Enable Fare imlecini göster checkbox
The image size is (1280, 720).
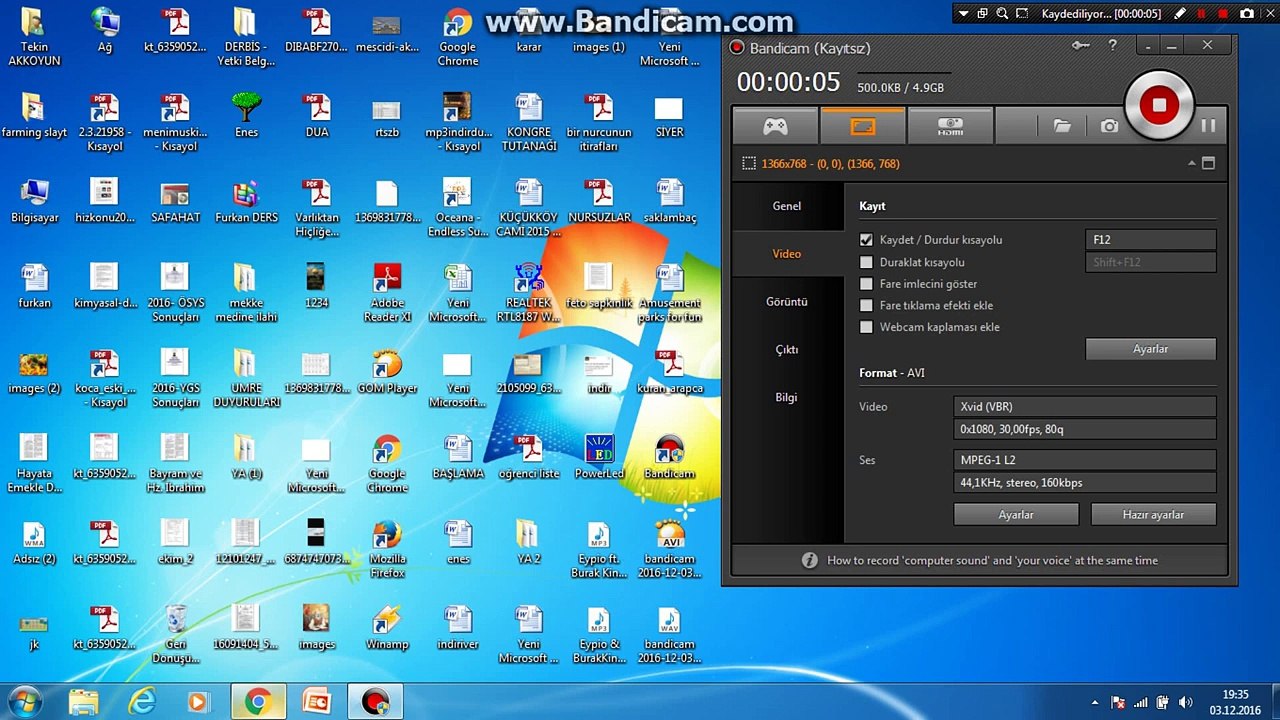866,284
